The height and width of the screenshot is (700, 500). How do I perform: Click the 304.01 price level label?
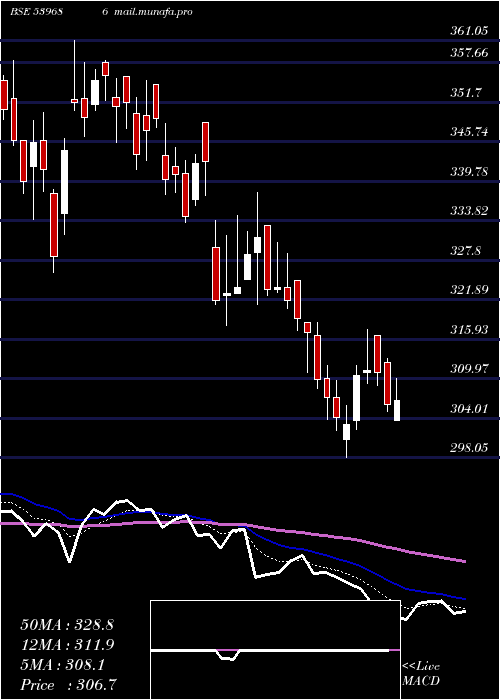468,408
